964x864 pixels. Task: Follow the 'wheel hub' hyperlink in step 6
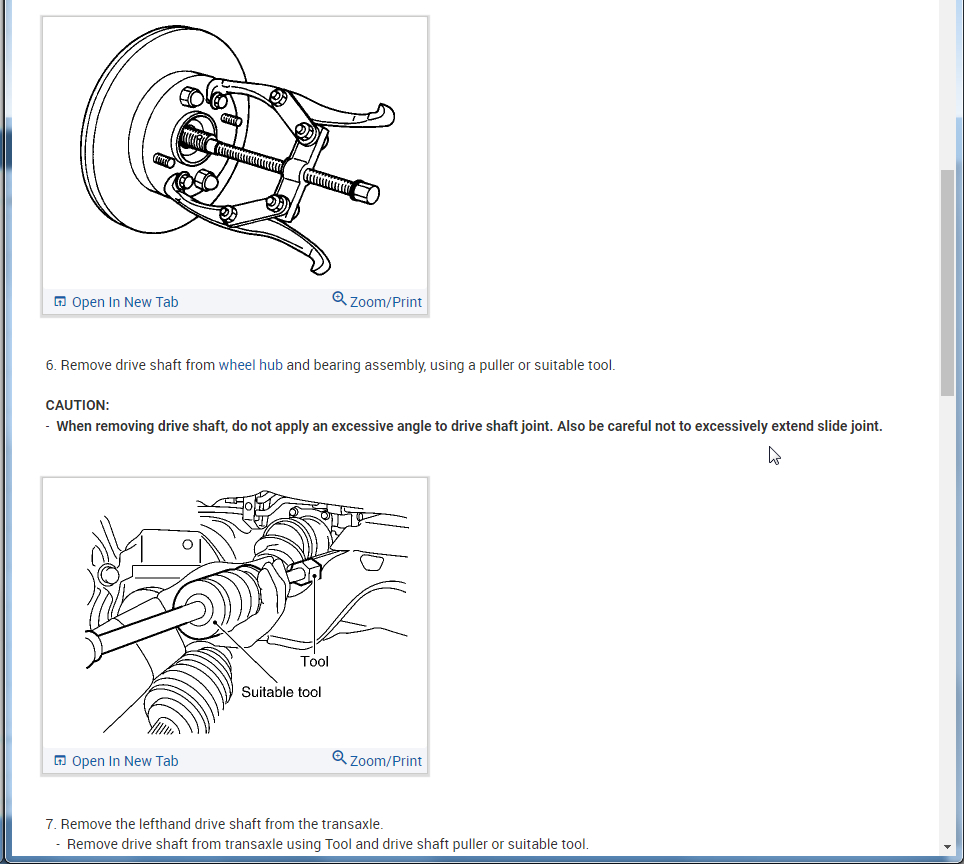pyautogui.click(x=250, y=365)
